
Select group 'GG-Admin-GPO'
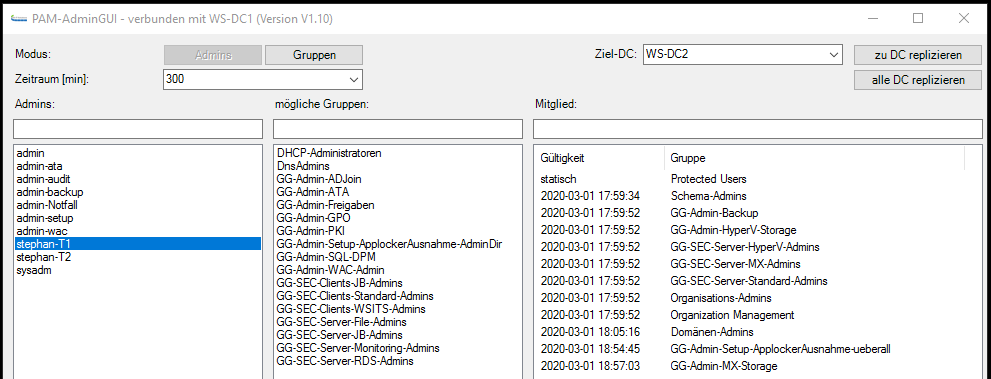click(x=398, y=218)
